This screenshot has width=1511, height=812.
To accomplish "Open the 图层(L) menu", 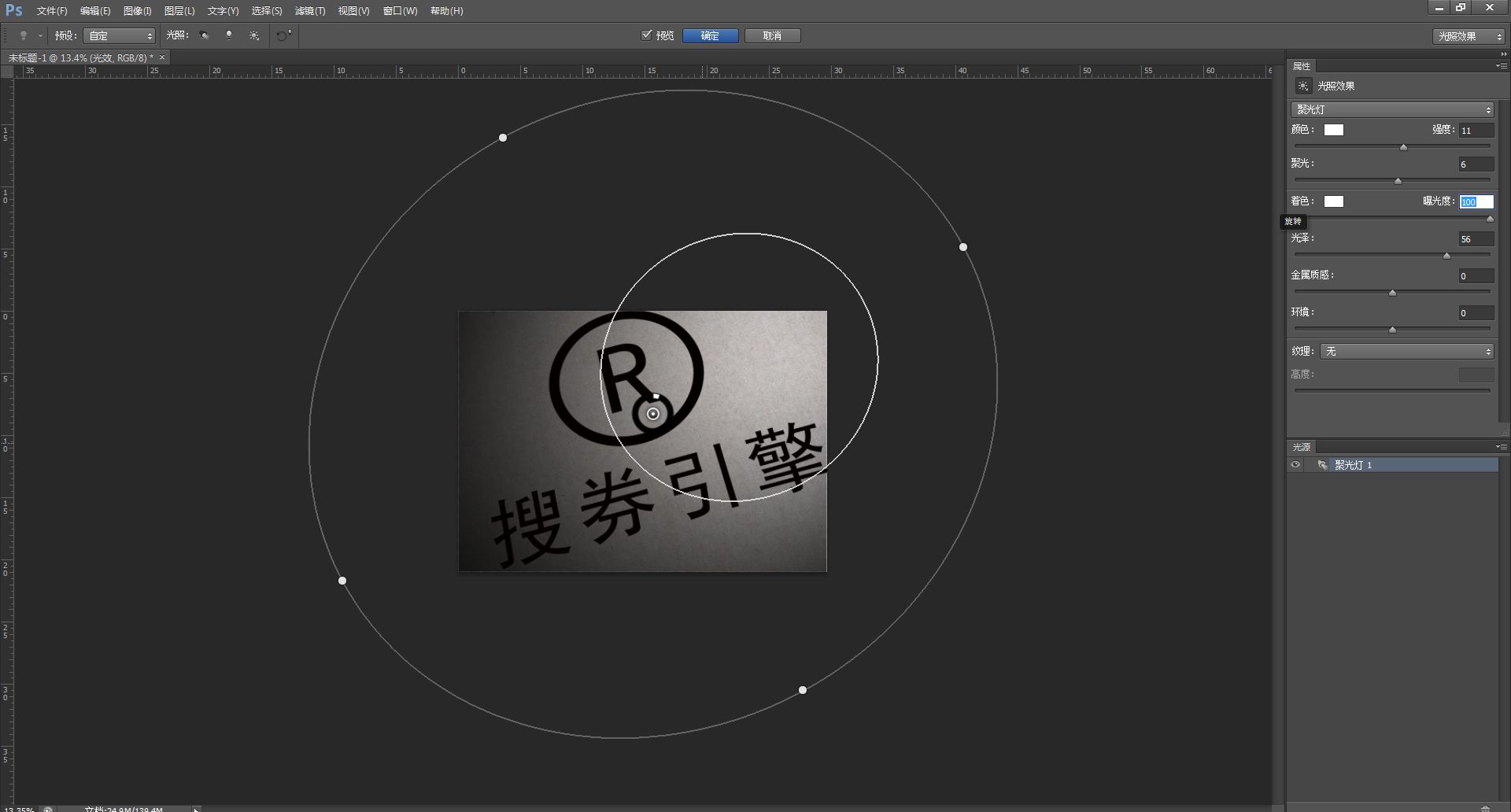I will tap(179, 11).
